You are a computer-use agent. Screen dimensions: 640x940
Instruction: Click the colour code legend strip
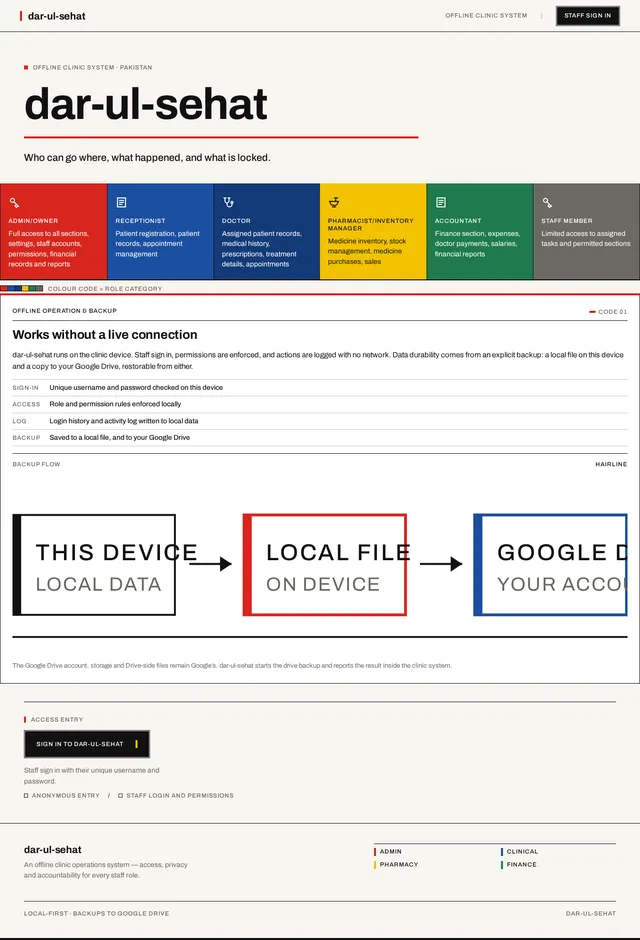coord(22,288)
